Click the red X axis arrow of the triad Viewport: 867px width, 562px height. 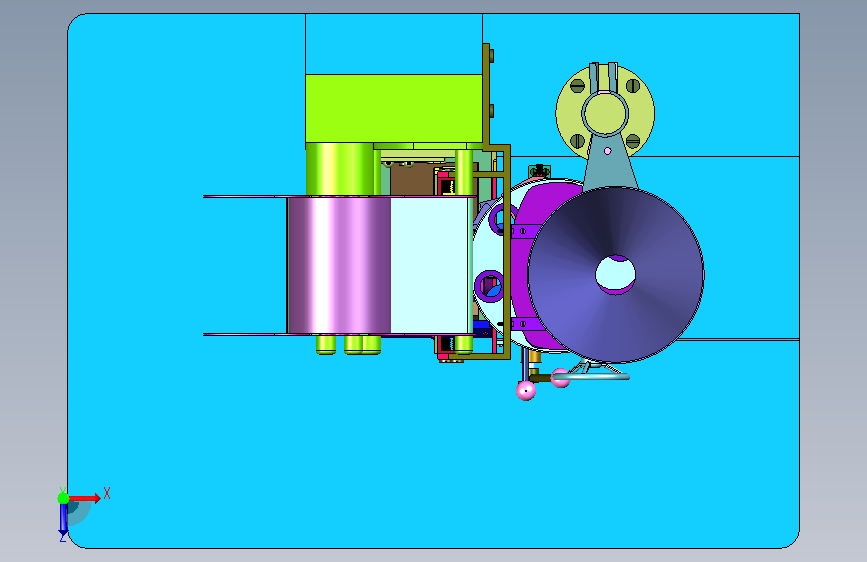[85, 498]
